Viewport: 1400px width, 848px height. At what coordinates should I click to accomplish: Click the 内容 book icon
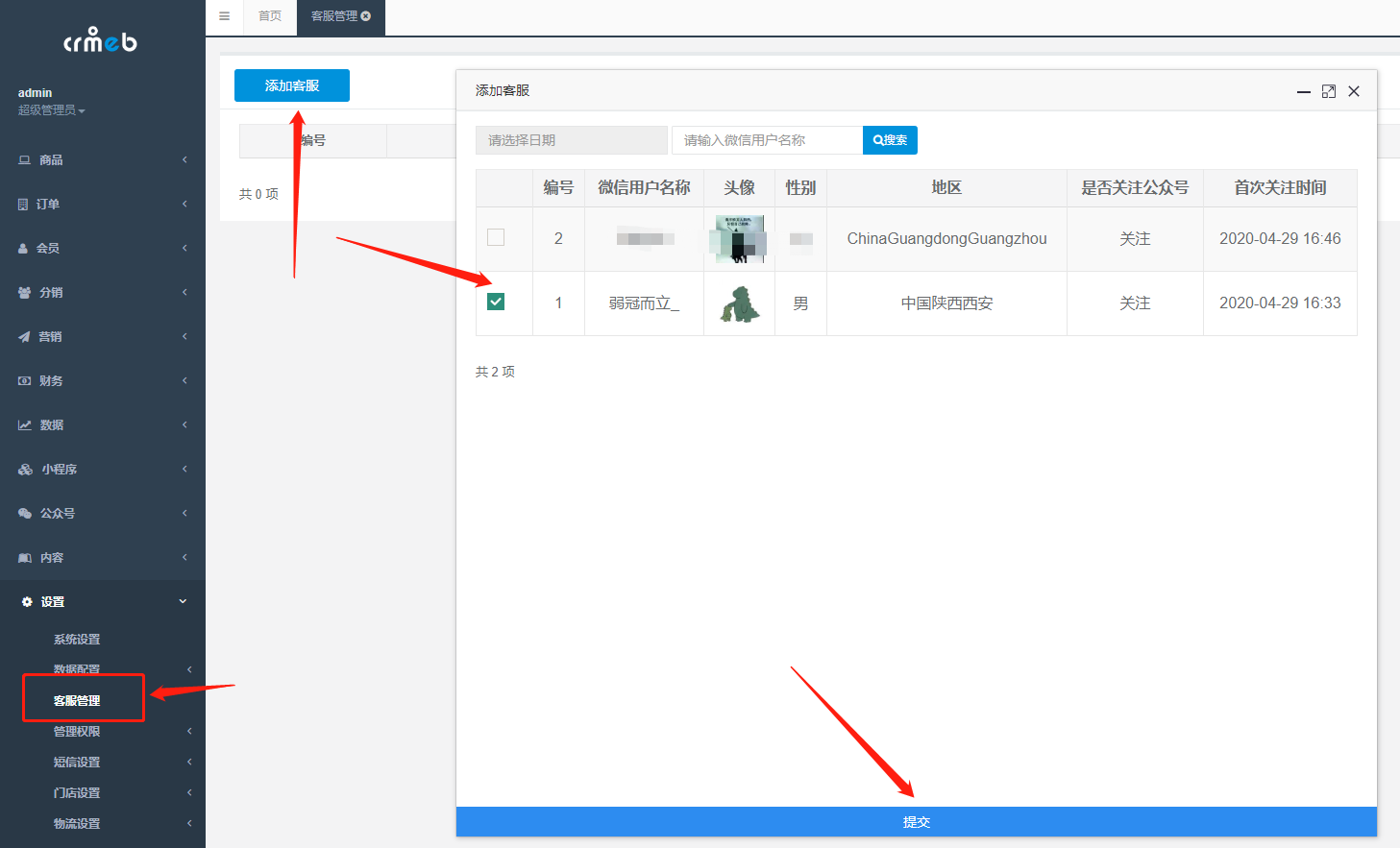[x=25, y=558]
